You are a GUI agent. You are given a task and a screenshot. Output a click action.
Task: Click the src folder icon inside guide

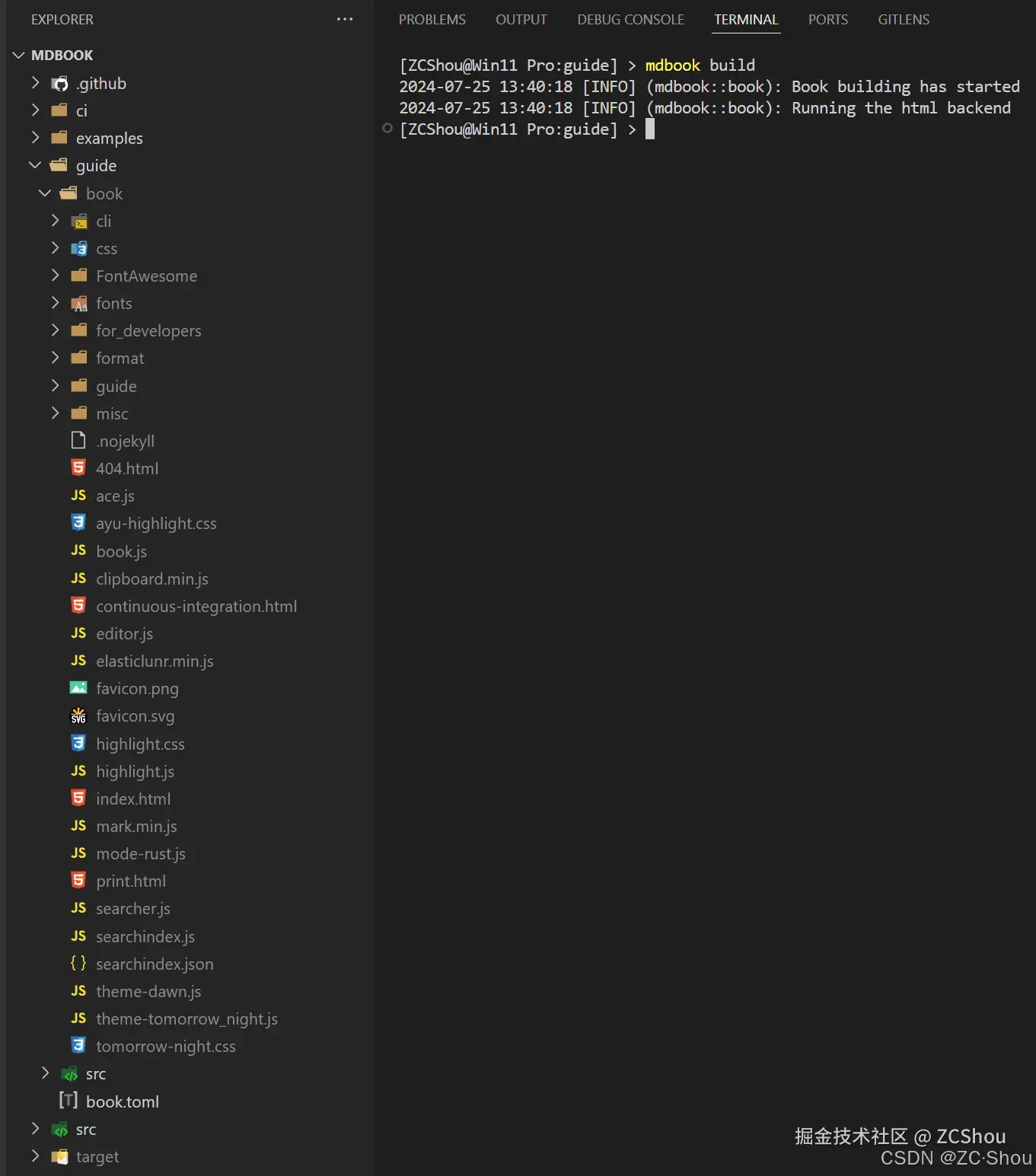(69, 1074)
